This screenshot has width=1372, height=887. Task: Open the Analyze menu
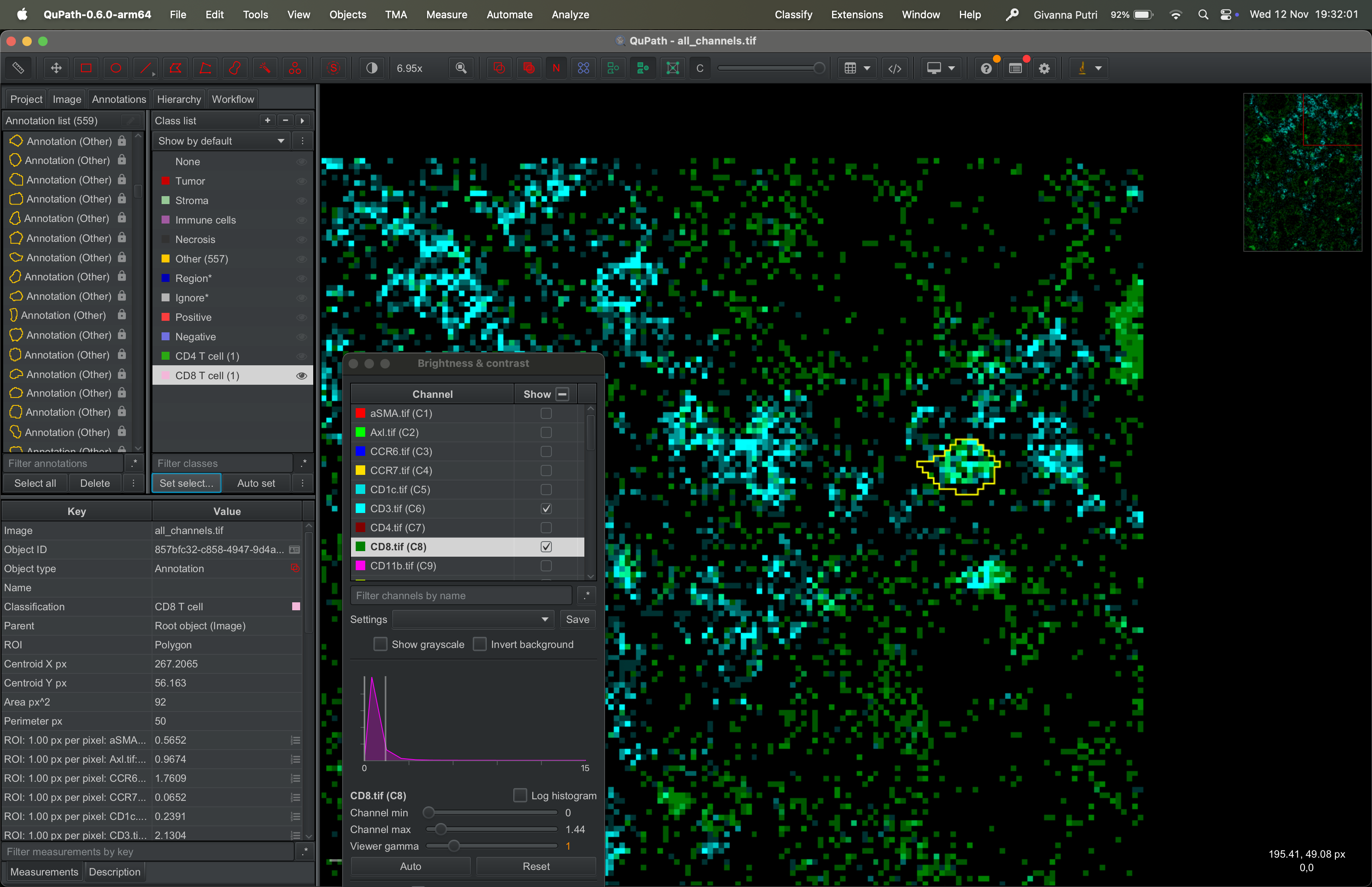click(570, 14)
